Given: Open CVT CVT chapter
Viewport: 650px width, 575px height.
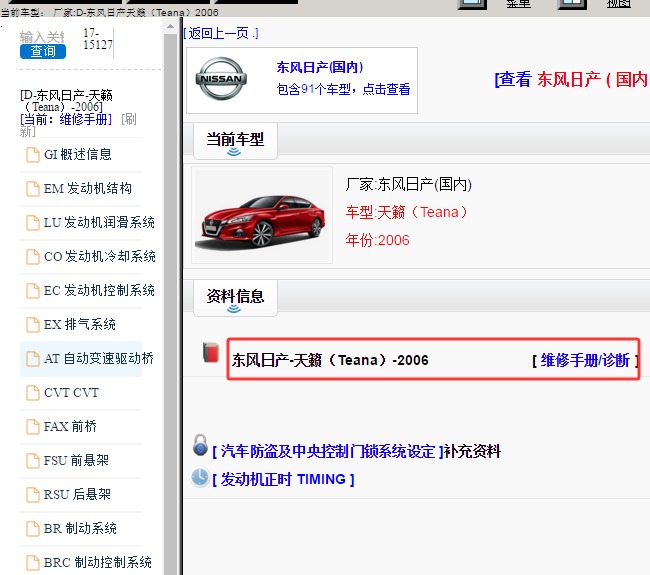Looking at the screenshot, I should pyautogui.click(x=71, y=392).
